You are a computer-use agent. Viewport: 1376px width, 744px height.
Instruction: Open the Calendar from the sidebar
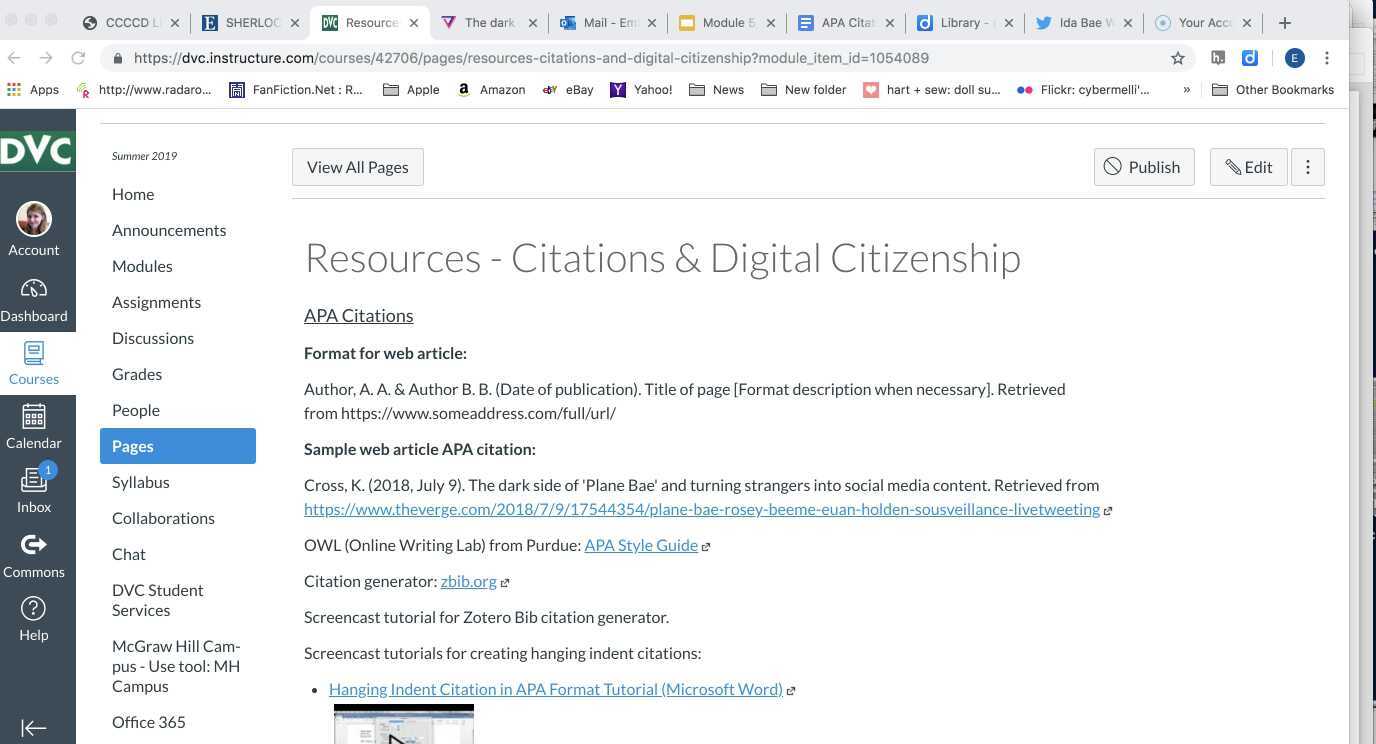[33, 424]
